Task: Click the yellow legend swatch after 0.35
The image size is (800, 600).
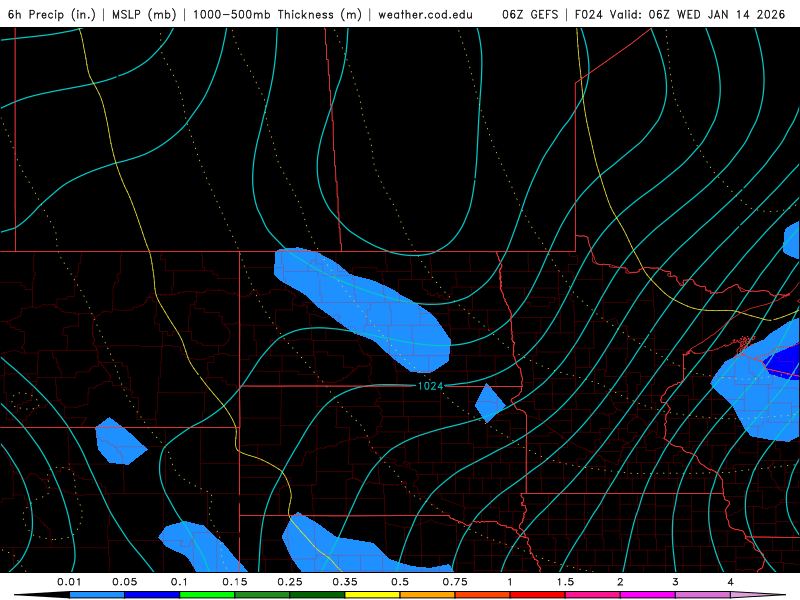Action: coord(372,595)
